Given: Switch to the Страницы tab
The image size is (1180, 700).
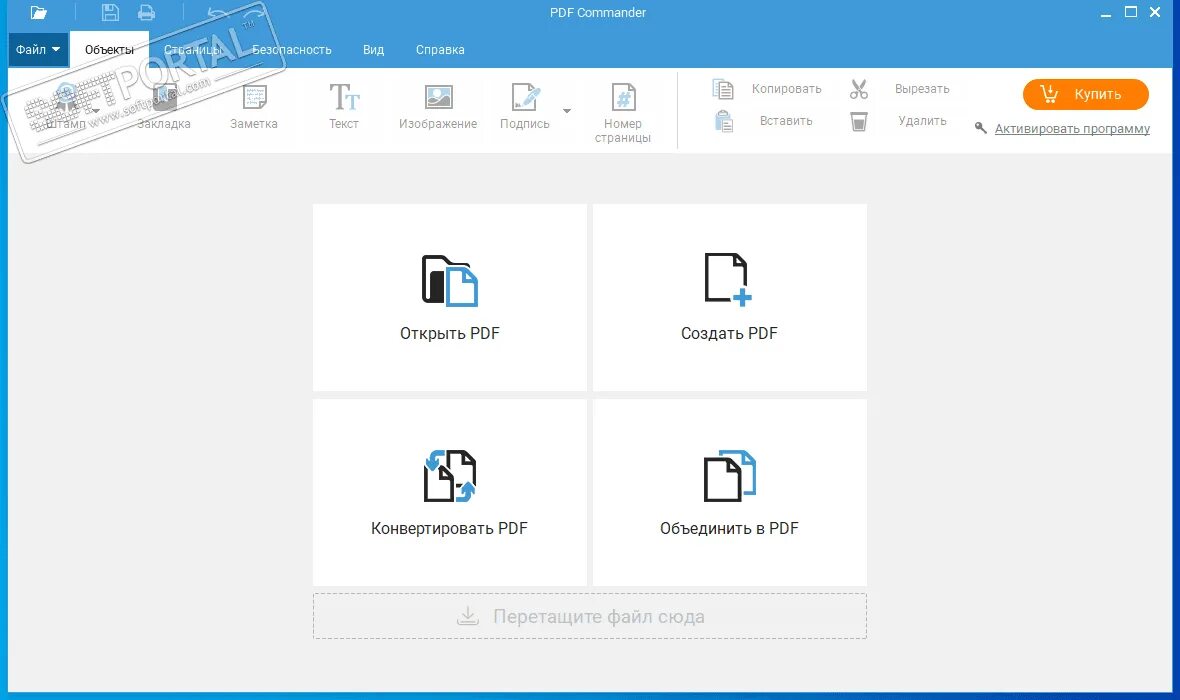Looking at the screenshot, I should click(x=193, y=50).
